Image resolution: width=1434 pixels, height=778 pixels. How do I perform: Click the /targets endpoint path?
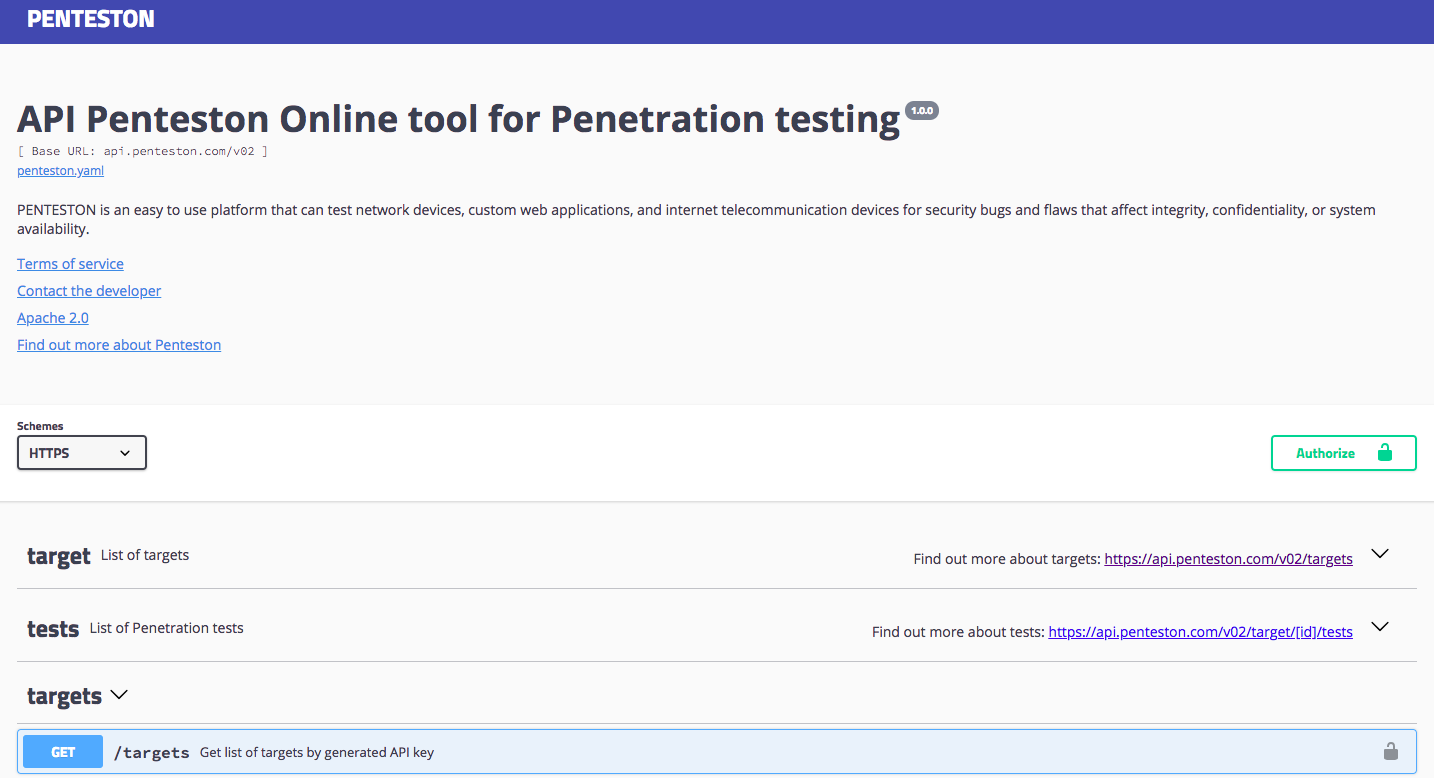(151, 752)
